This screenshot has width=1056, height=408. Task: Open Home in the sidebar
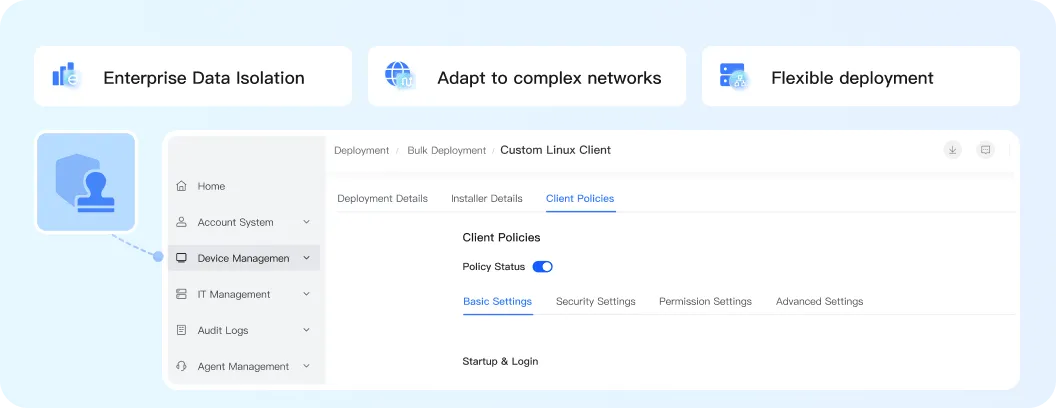coord(244,186)
